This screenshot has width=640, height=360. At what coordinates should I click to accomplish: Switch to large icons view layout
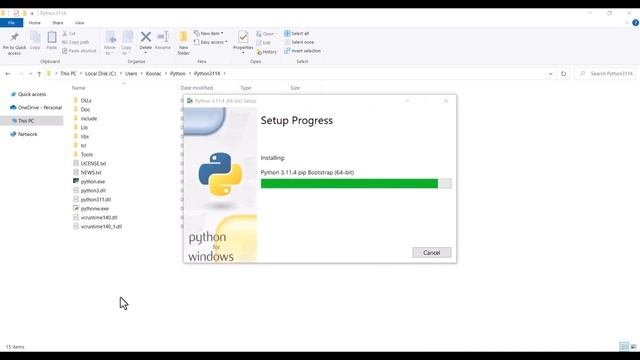point(633,347)
